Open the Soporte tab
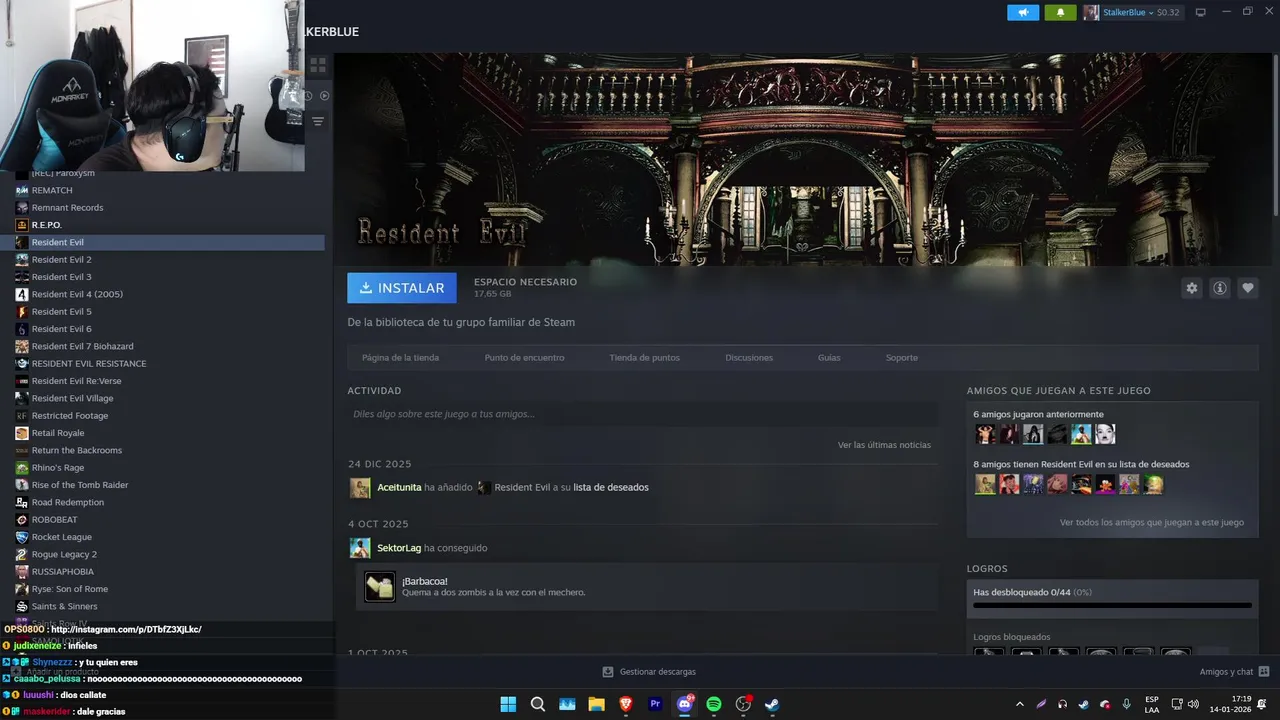This screenshot has width=1280, height=720. (901, 357)
